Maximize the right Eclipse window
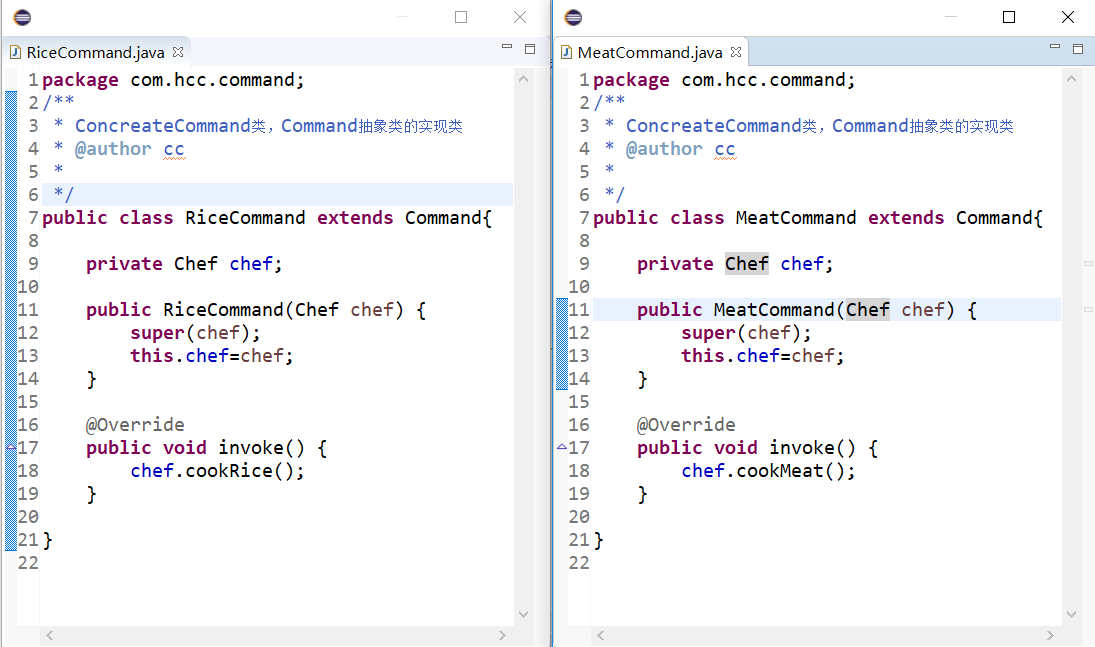 click(1009, 17)
